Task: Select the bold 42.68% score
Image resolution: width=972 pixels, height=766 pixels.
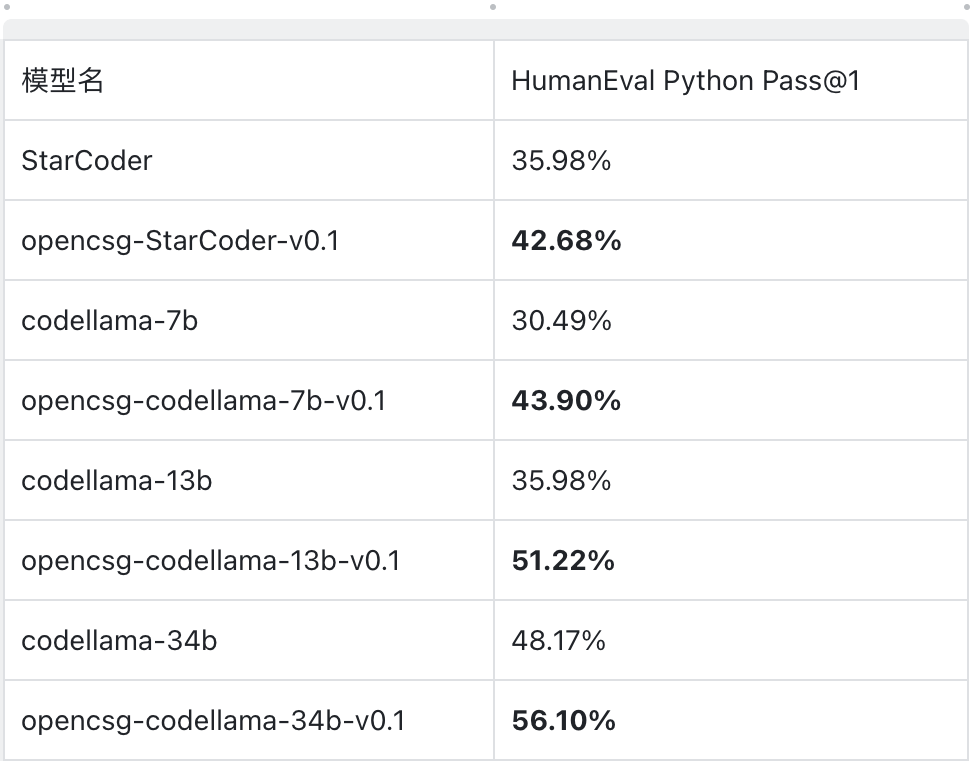Action: point(566,241)
